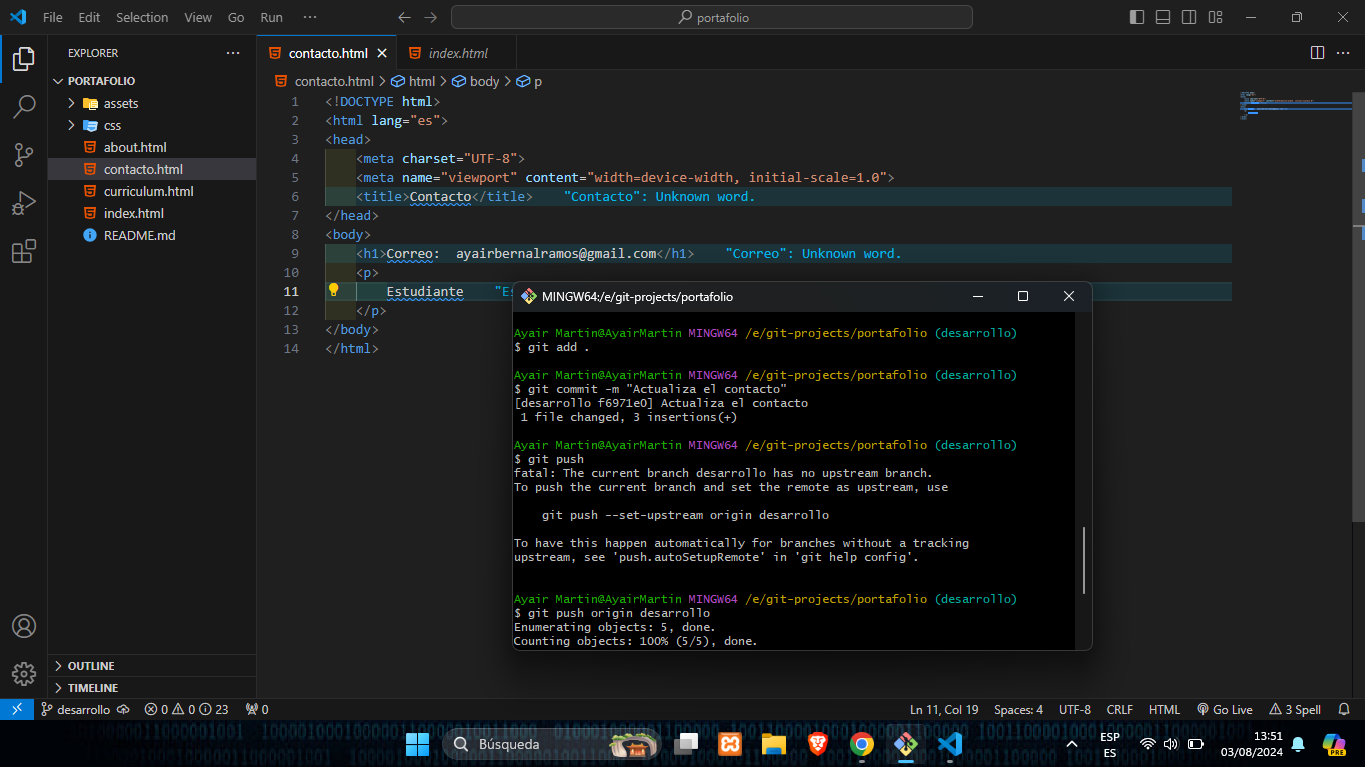Viewport: 1365px width, 767px height.
Task: Go back using the left arrow
Action: pos(404,17)
